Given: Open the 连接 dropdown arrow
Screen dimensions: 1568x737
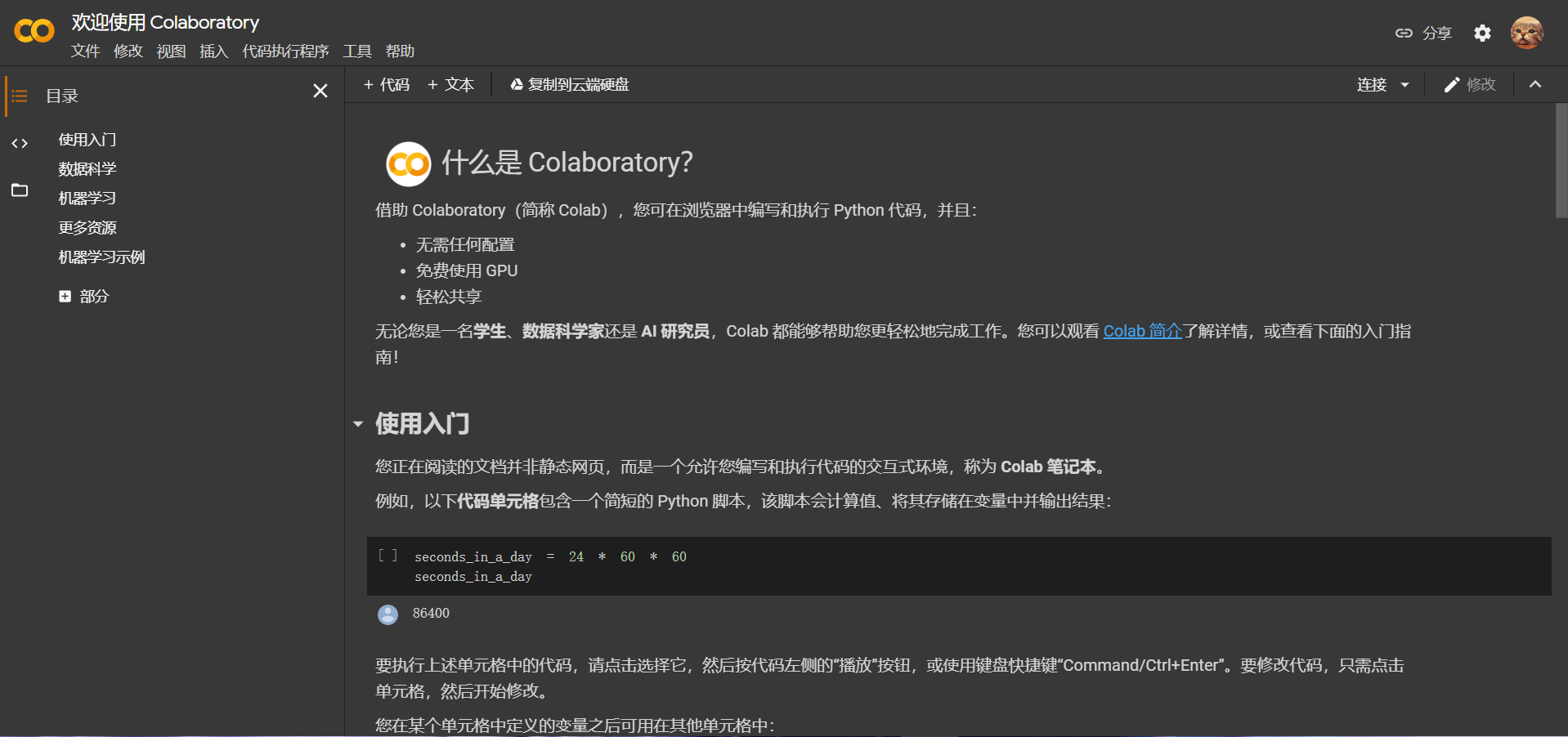Looking at the screenshot, I should 1405,84.
